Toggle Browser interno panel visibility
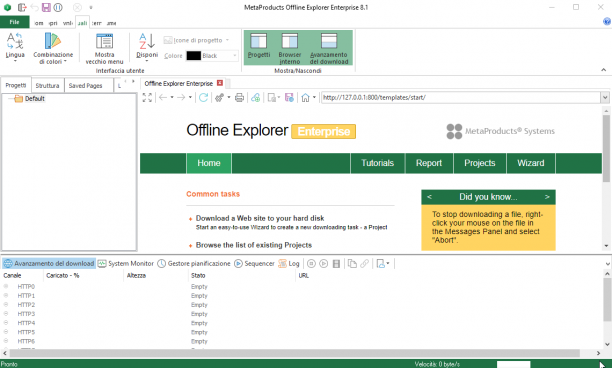This screenshot has width=612, height=368. click(x=290, y=48)
